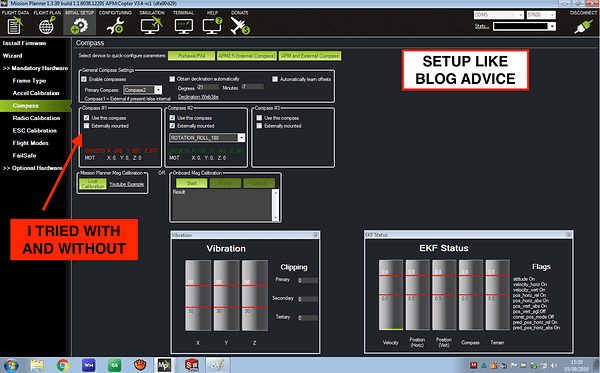Expand the ROTATION_ROLL_180 orientation dropdown
This screenshot has width=600, height=373.
click(x=207, y=138)
